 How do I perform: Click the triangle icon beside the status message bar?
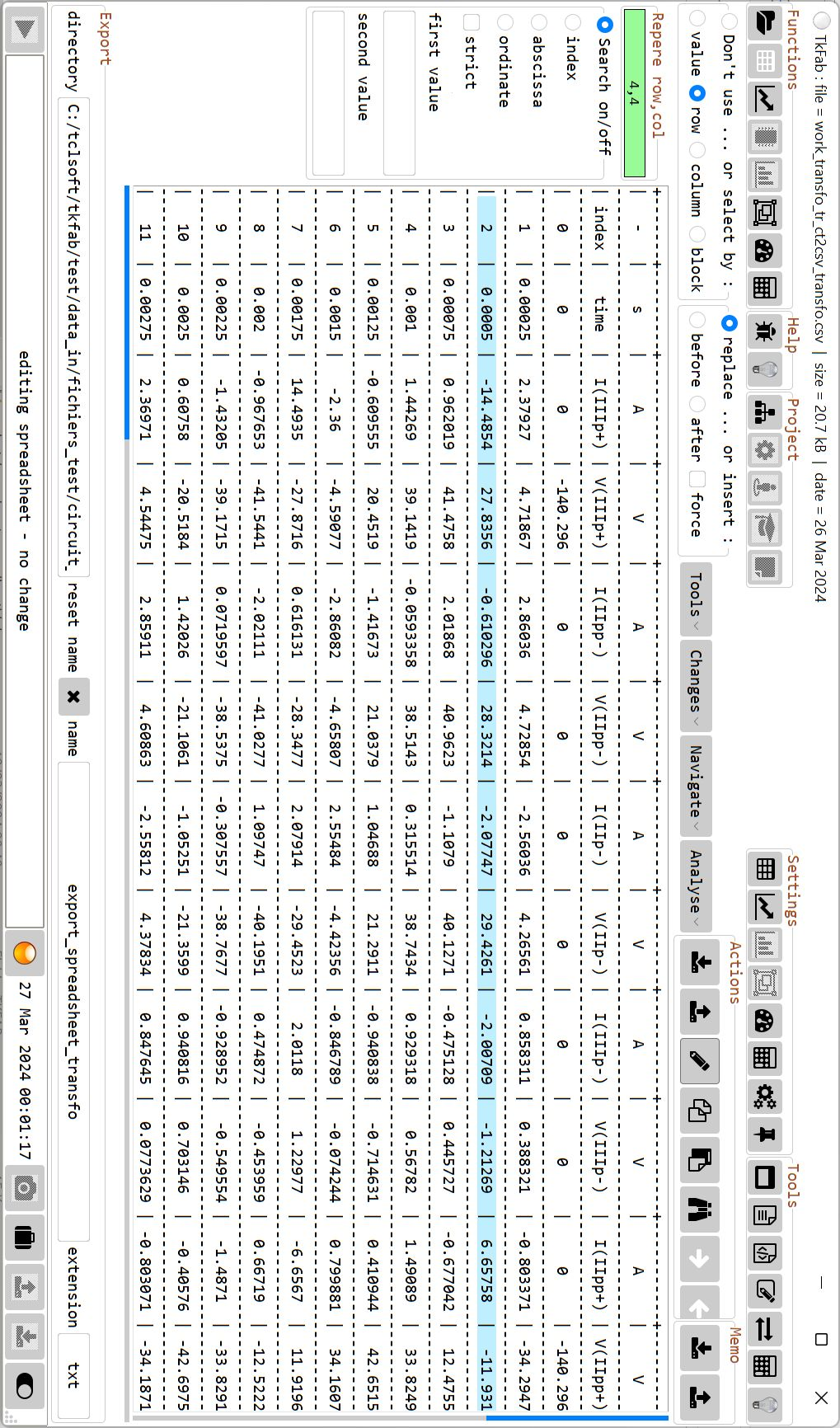tap(25, 31)
